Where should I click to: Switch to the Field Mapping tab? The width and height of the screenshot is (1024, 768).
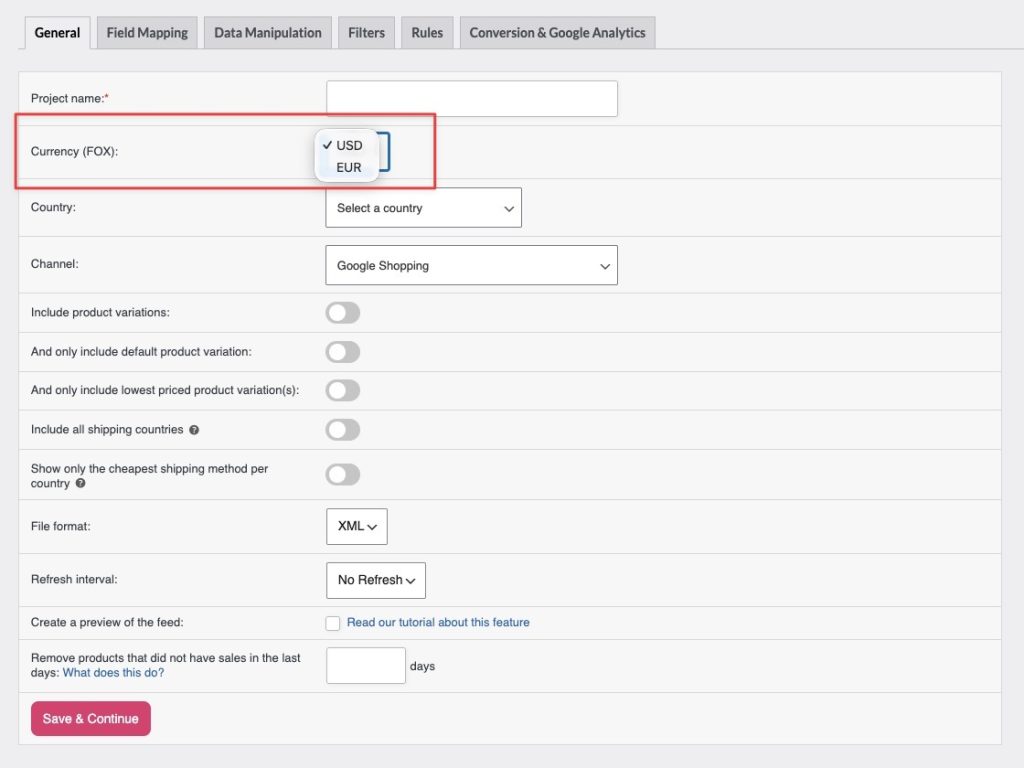[147, 33]
